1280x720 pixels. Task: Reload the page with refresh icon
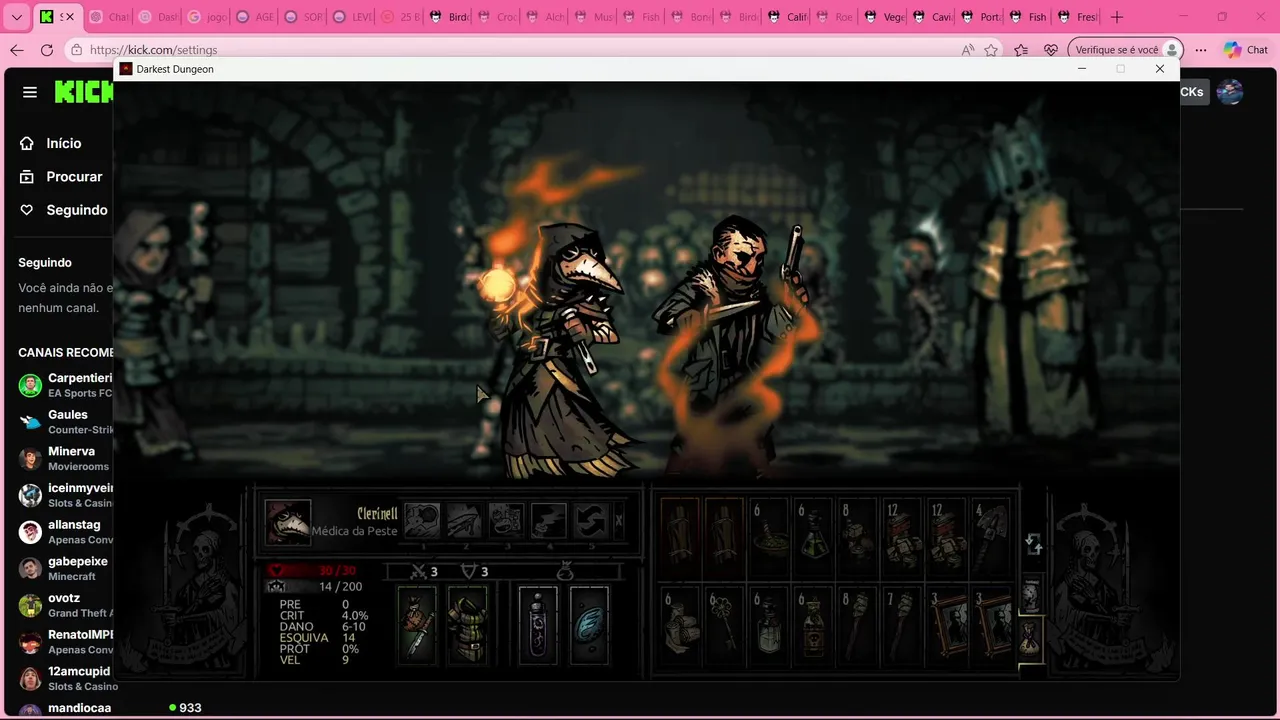(47, 50)
